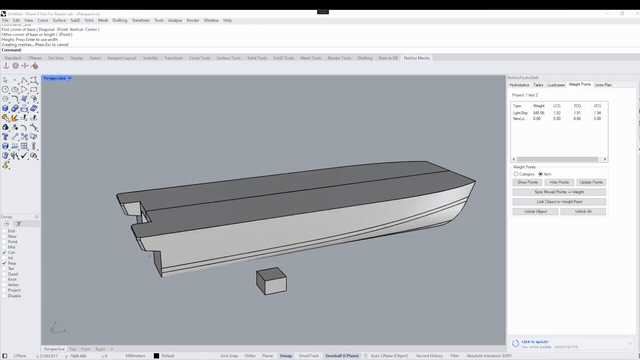
Task: Switch to the Hydrostatics panel tab
Action: (519, 85)
